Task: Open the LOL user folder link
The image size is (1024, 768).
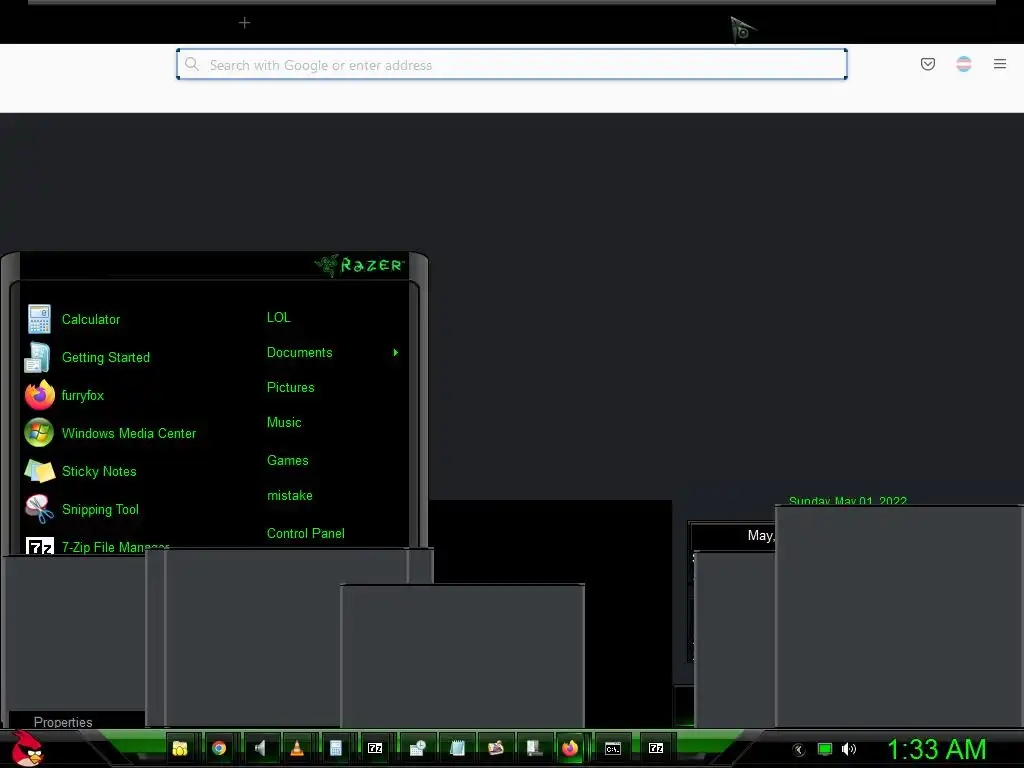Action: (x=278, y=317)
